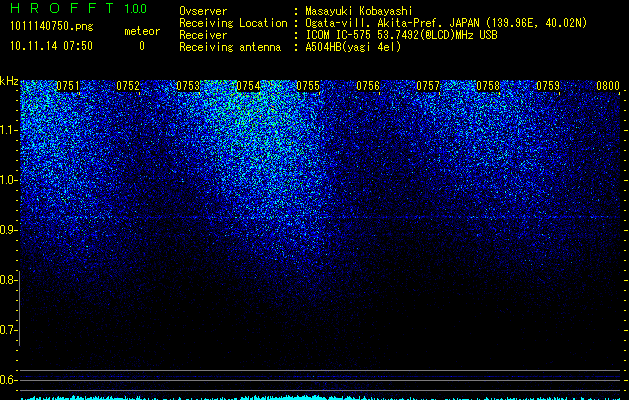Click the meteor label
Viewport: 629px width, 400px height.
(142, 31)
